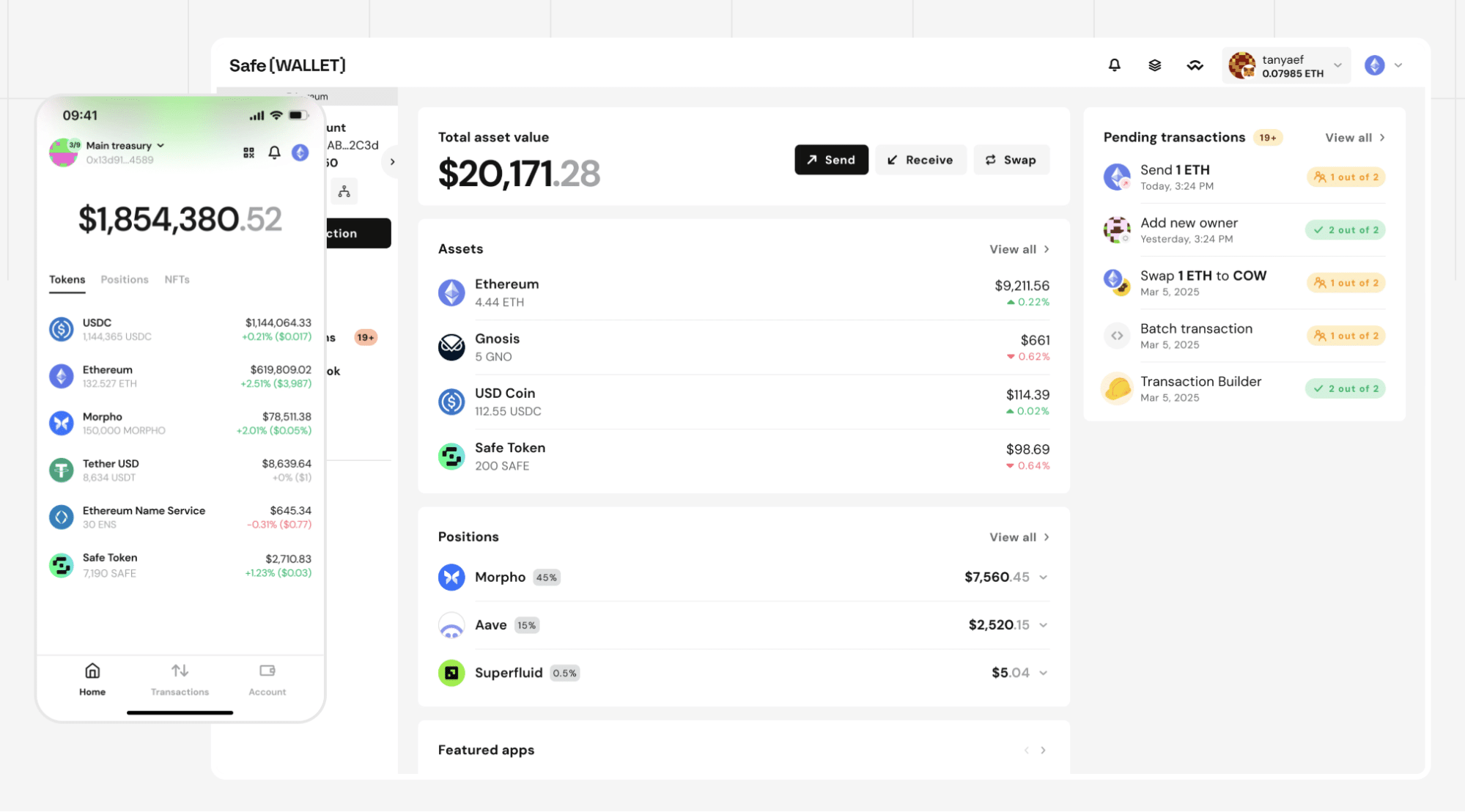Open the Ethereum network selector dropdown
The width and height of the screenshot is (1465, 812).
tap(1383, 65)
